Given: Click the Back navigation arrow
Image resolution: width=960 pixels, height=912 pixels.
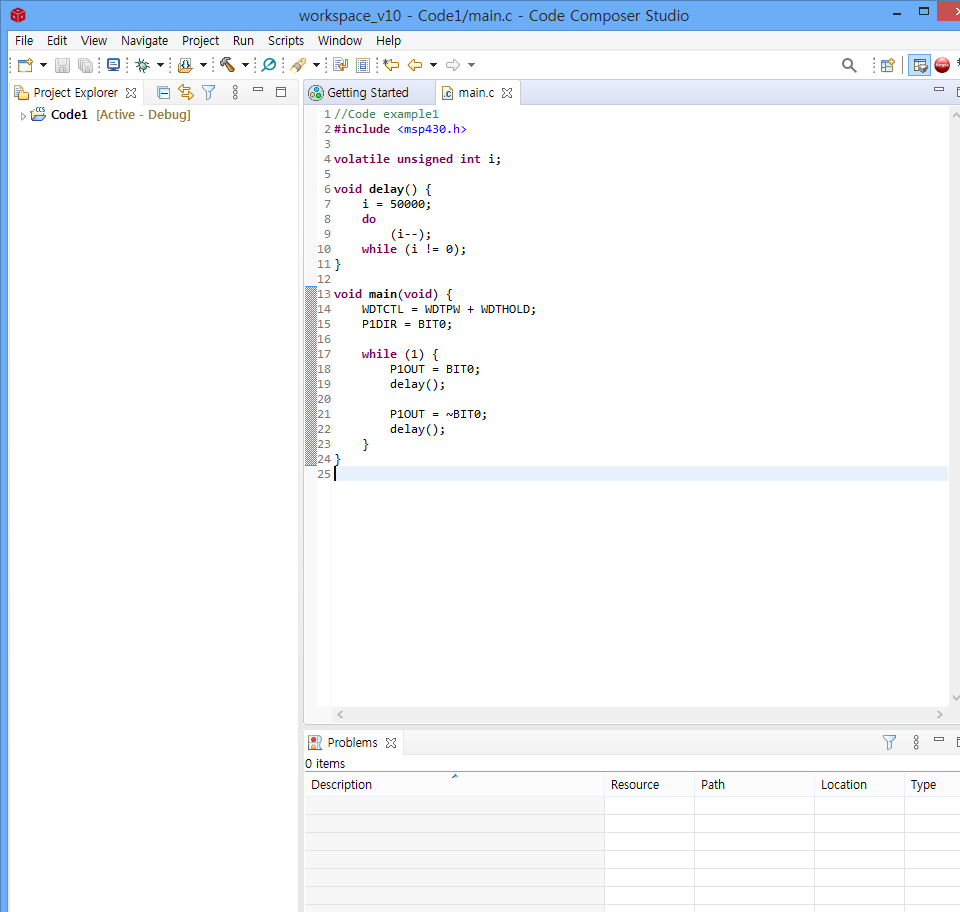Looking at the screenshot, I should click(x=414, y=65).
